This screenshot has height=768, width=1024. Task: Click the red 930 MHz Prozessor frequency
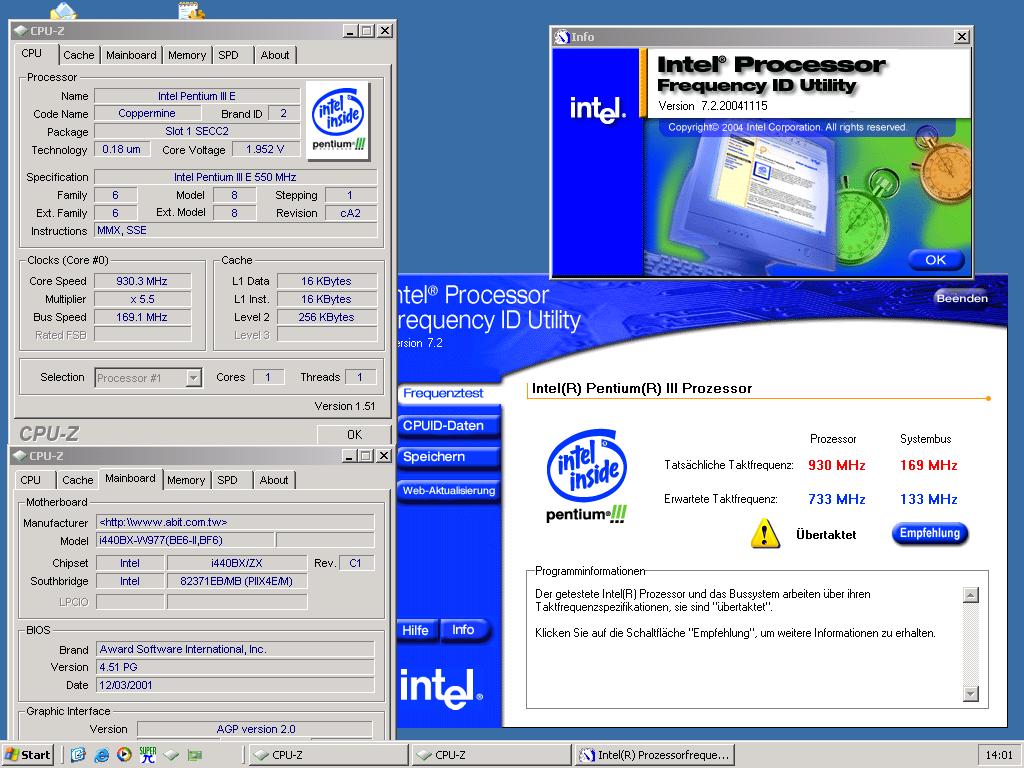[837, 465]
